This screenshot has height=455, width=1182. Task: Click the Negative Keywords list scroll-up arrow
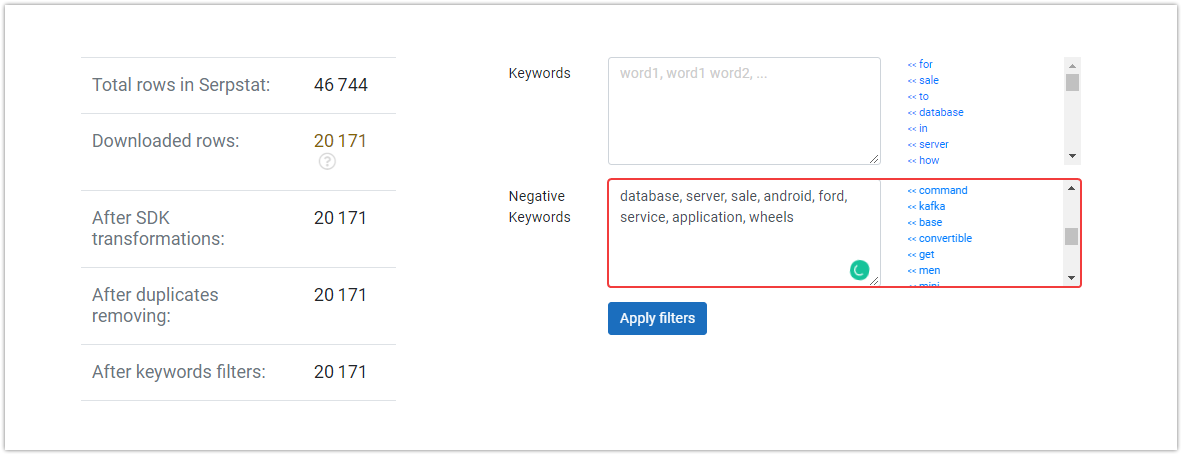[x=1072, y=188]
